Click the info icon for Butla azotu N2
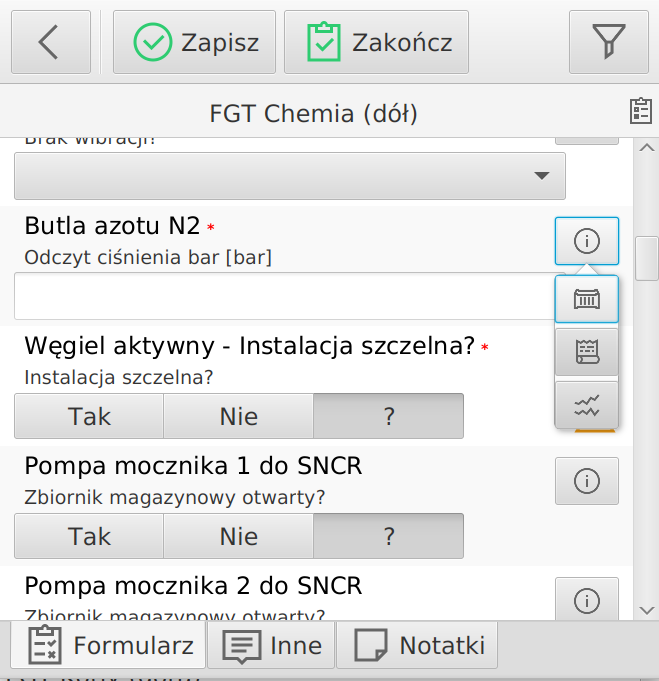 [587, 241]
